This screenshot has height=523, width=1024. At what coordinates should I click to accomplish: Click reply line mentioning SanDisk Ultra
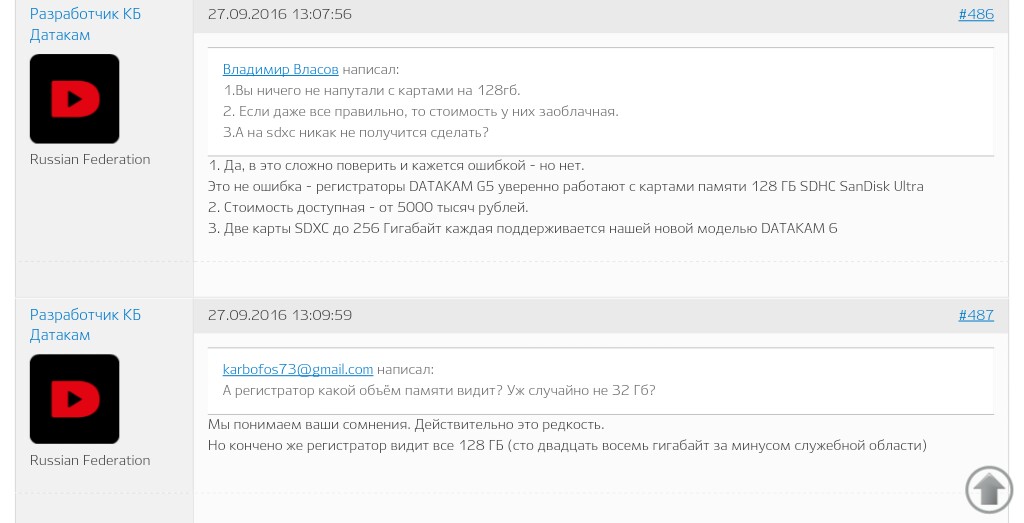[x=565, y=186]
